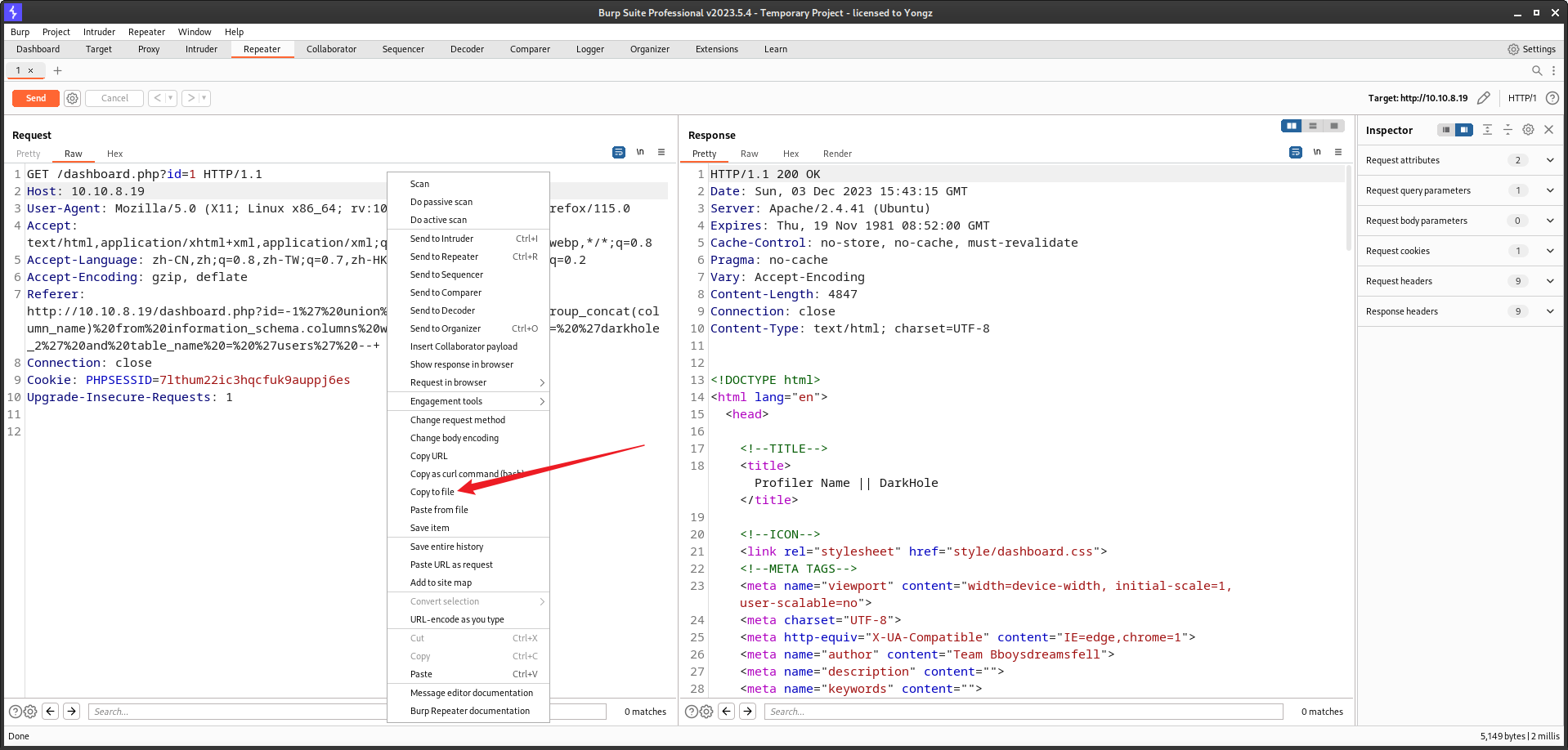Select Request Pretty view tab

(x=28, y=154)
